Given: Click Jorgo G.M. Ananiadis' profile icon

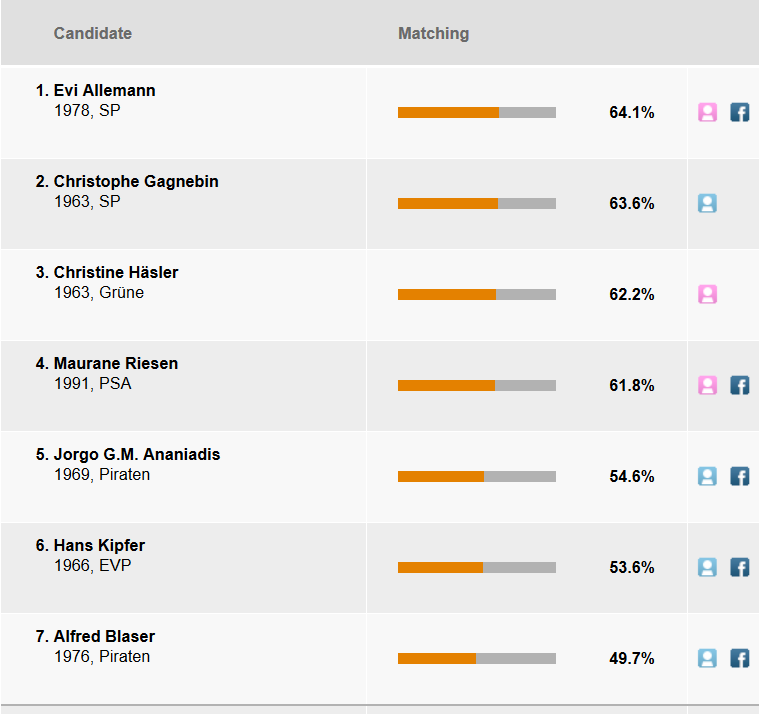Looking at the screenshot, I should [x=707, y=476].
